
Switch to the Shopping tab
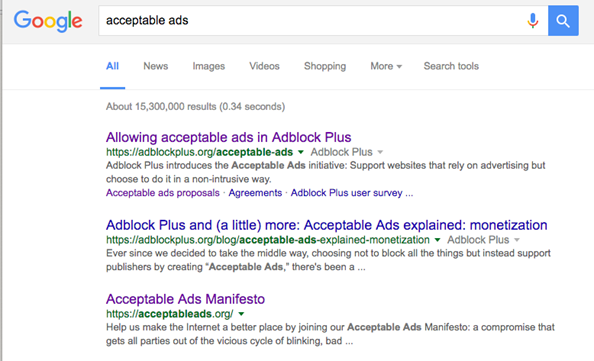tap(325, 66)
